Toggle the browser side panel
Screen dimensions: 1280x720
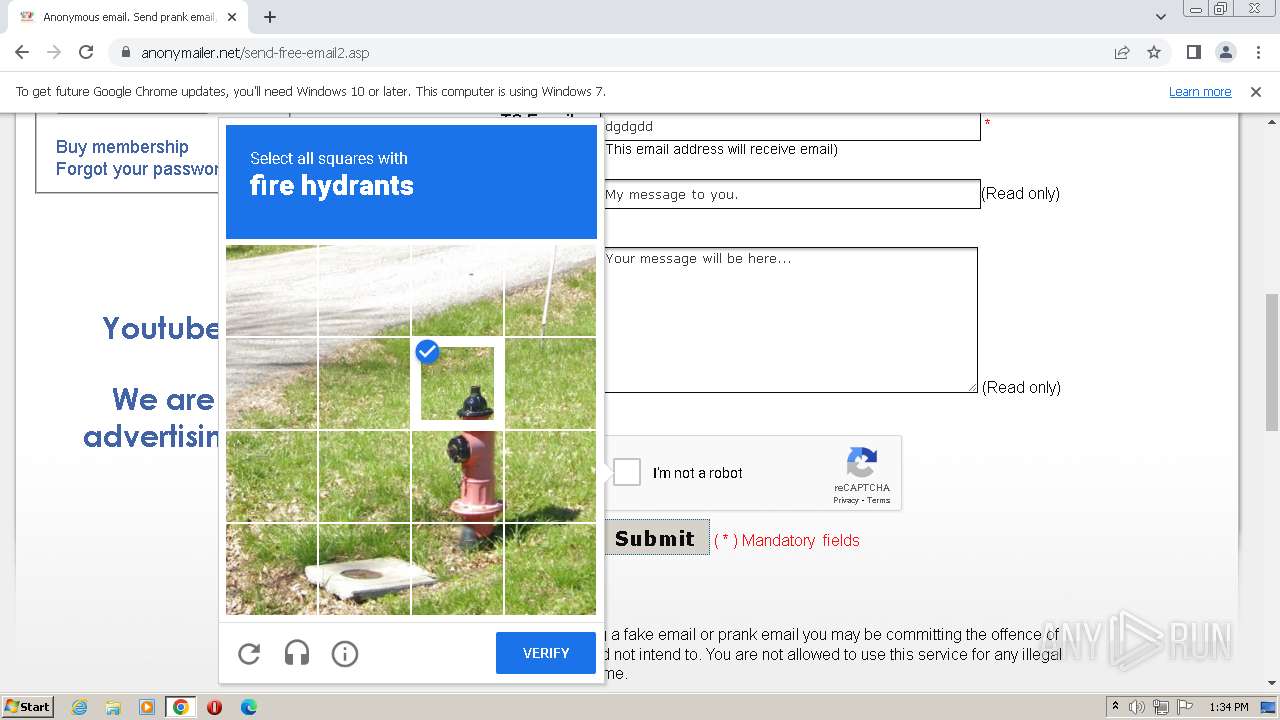[x=1193, y=52]
